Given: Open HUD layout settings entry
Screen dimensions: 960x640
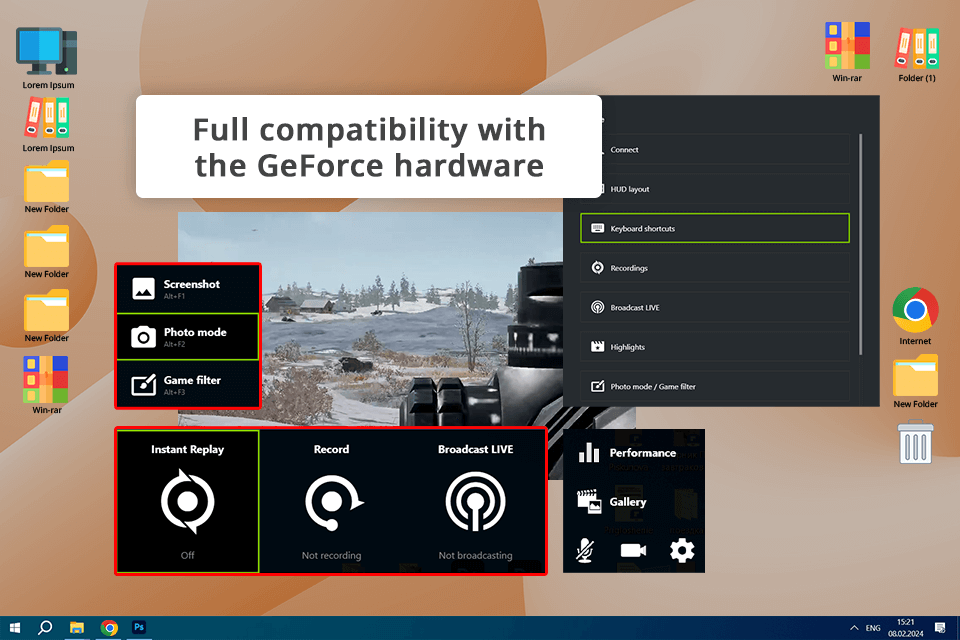Looking at the screenshot, I should click(x=714, y=189).
